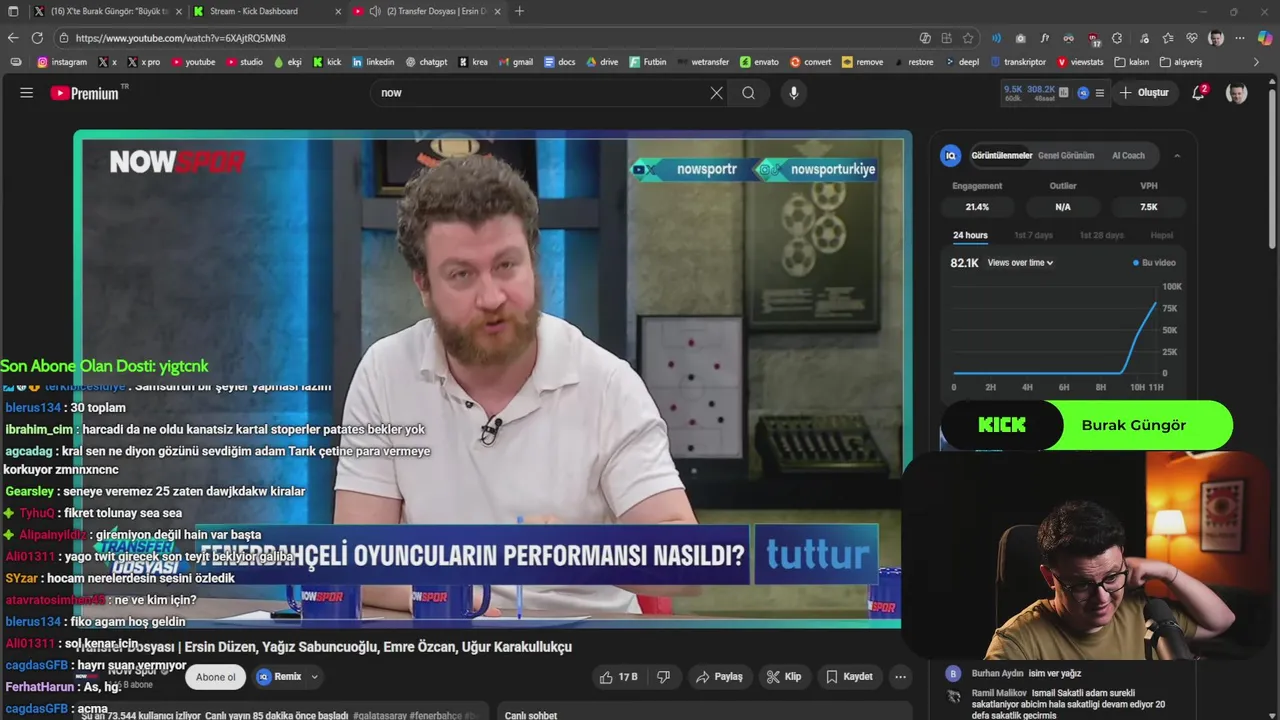
Task: Expand Remix dropdown chevron
Action: (x=314, y=677)
